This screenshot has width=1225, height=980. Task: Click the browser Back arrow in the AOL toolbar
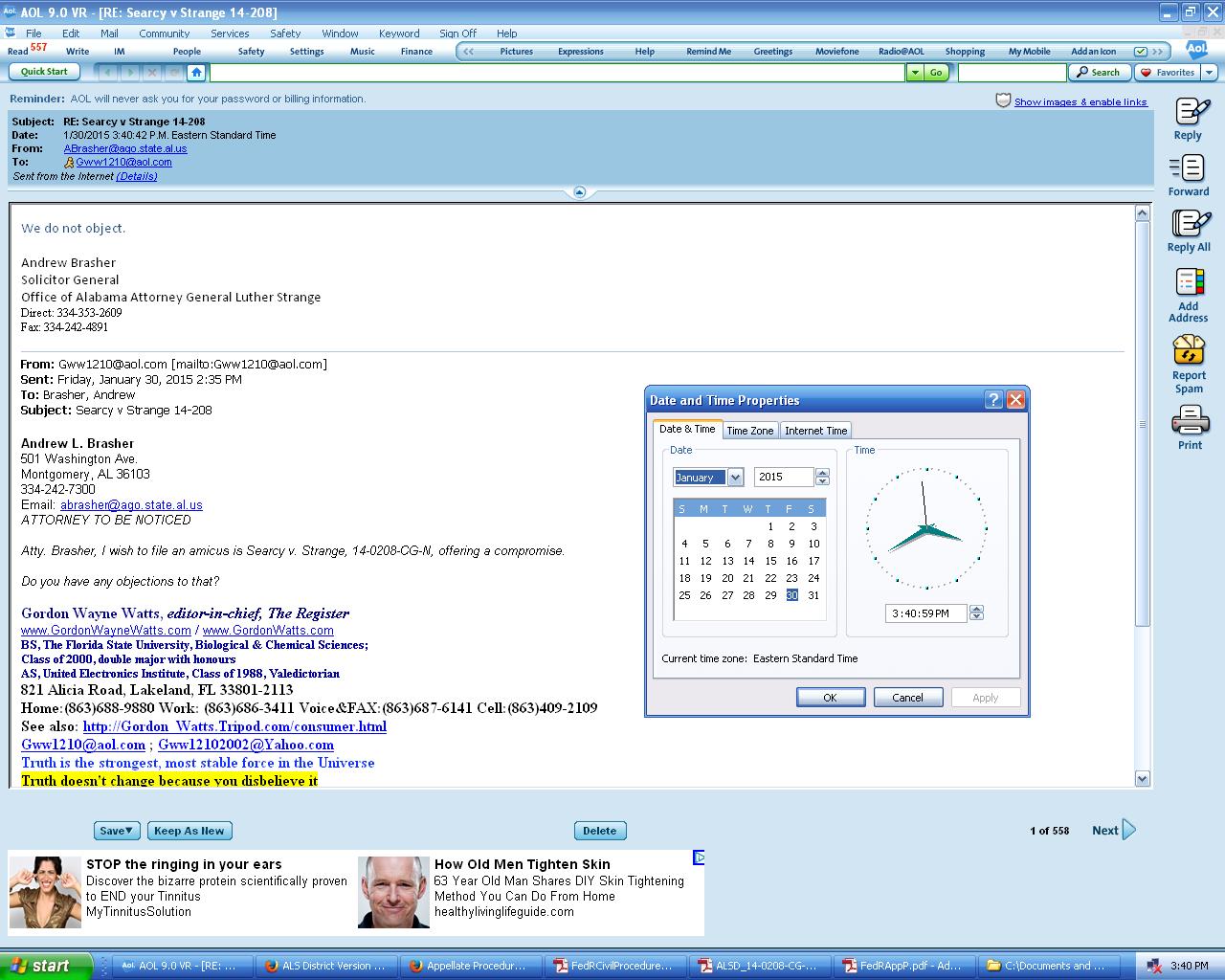point(108,72)
